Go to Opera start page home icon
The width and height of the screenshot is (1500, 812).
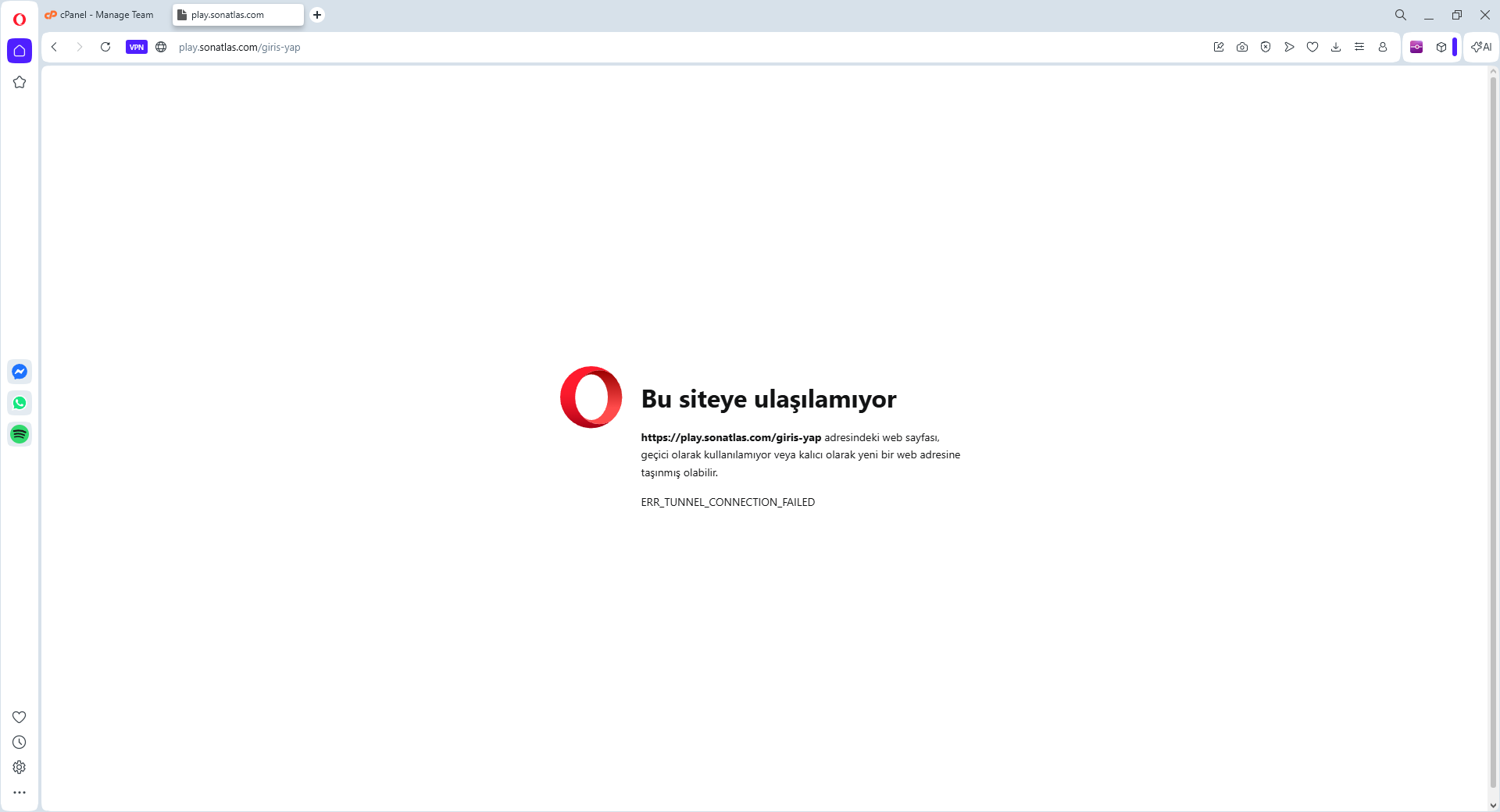[x=20, y=51]
